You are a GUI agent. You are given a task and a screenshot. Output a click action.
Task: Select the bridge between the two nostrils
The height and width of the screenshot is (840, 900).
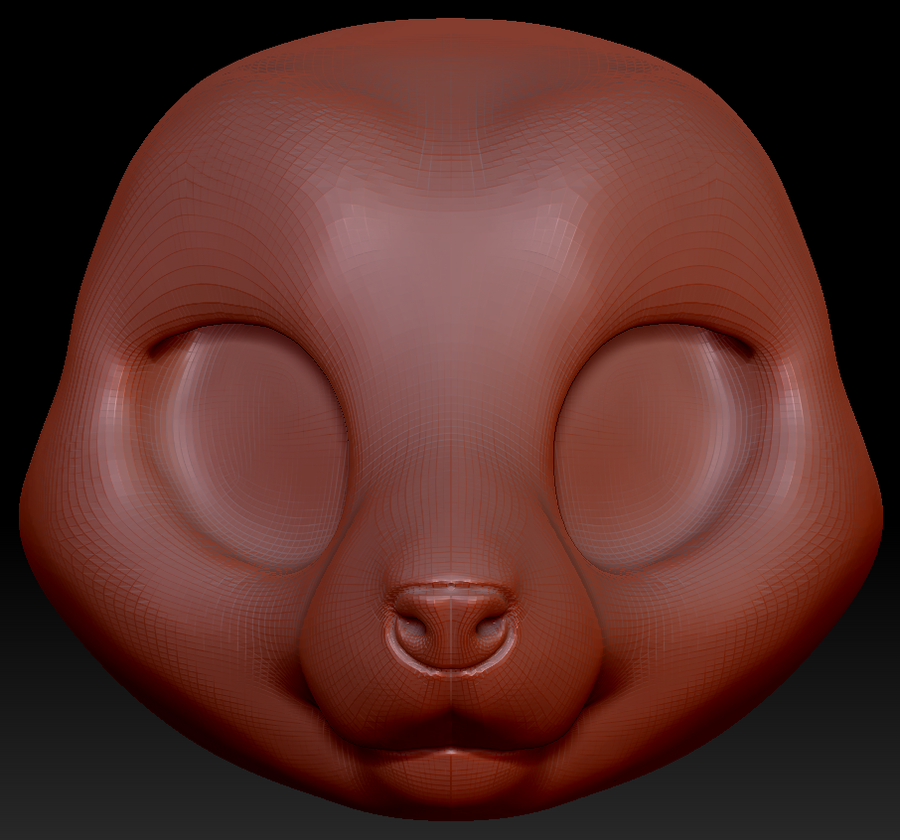pos(451,635)
